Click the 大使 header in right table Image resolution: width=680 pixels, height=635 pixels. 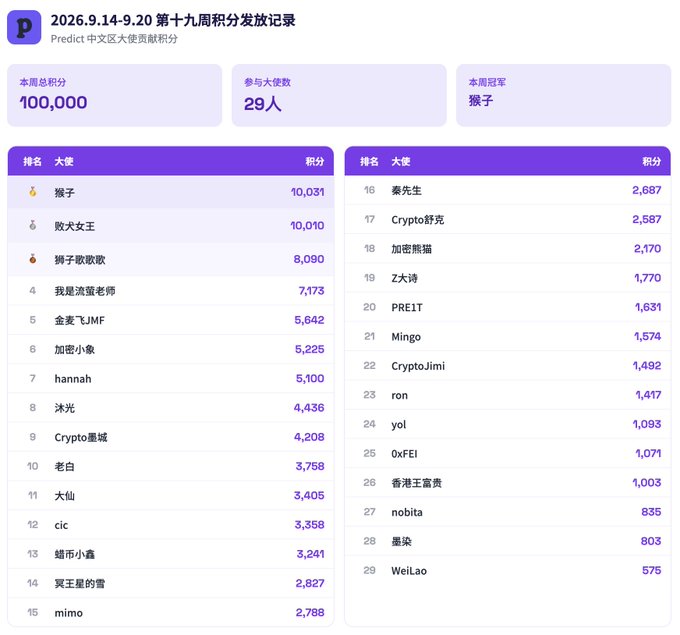click(x=401, y=161)
